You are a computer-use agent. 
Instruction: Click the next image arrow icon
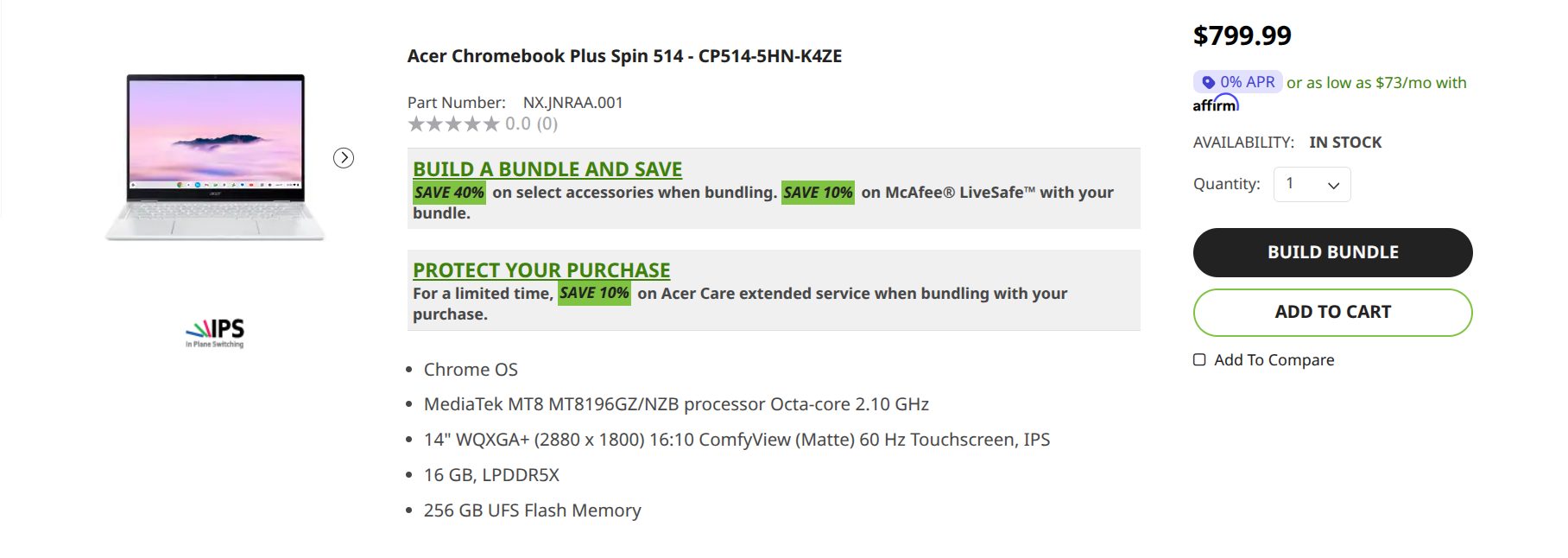[344, 158]
